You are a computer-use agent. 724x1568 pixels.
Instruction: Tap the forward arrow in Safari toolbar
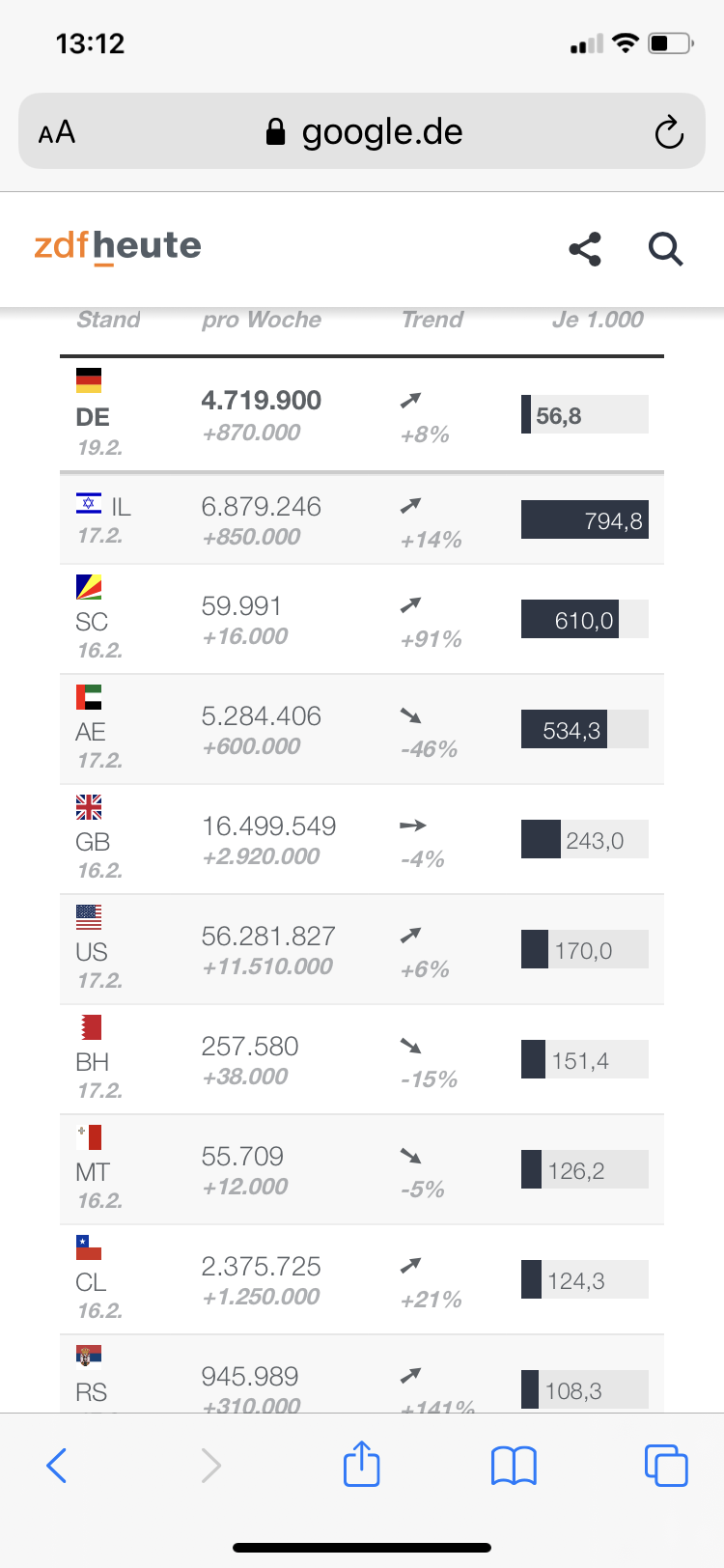tap(210, 1465)
